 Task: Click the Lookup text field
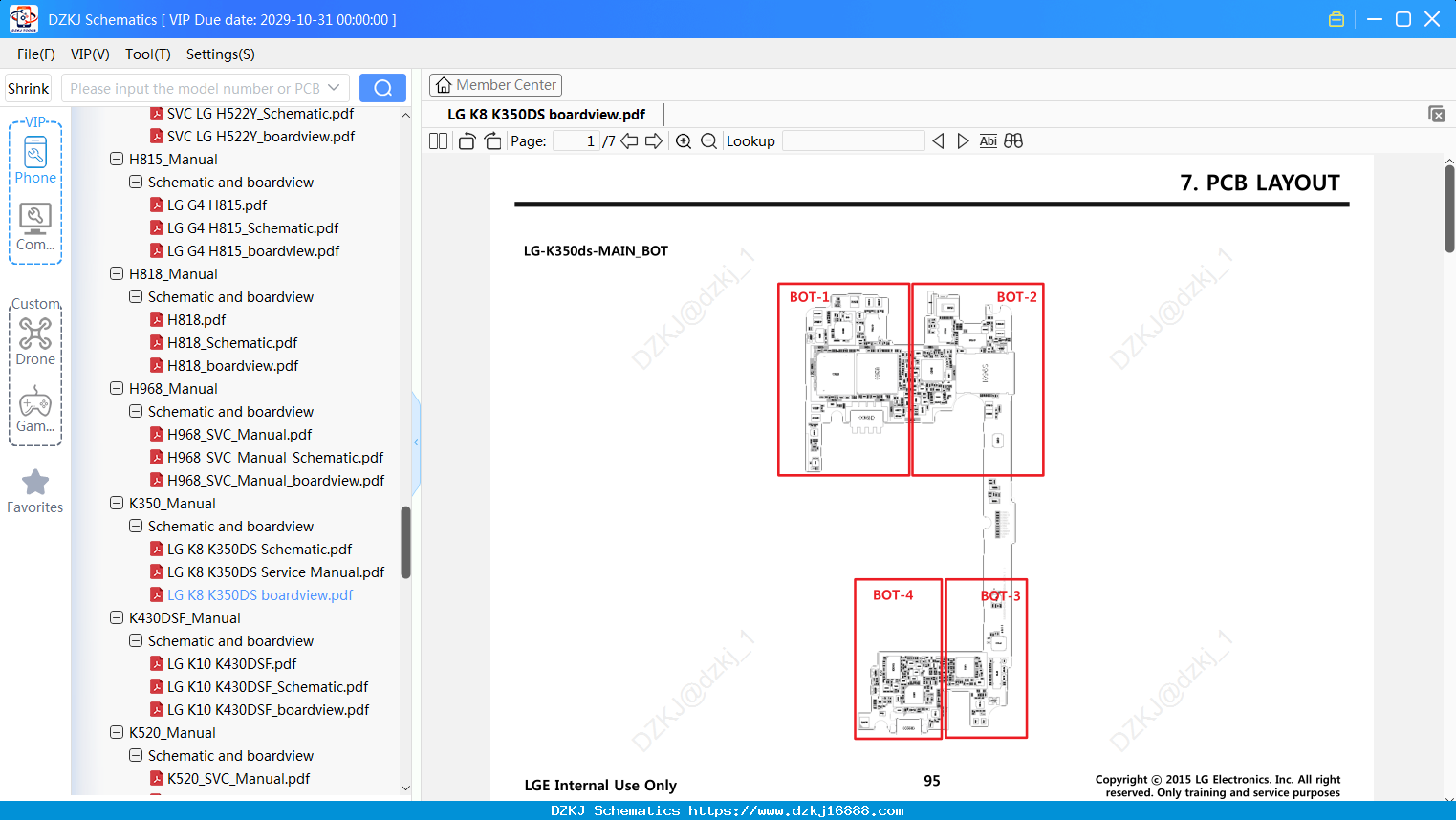point(854,141)
